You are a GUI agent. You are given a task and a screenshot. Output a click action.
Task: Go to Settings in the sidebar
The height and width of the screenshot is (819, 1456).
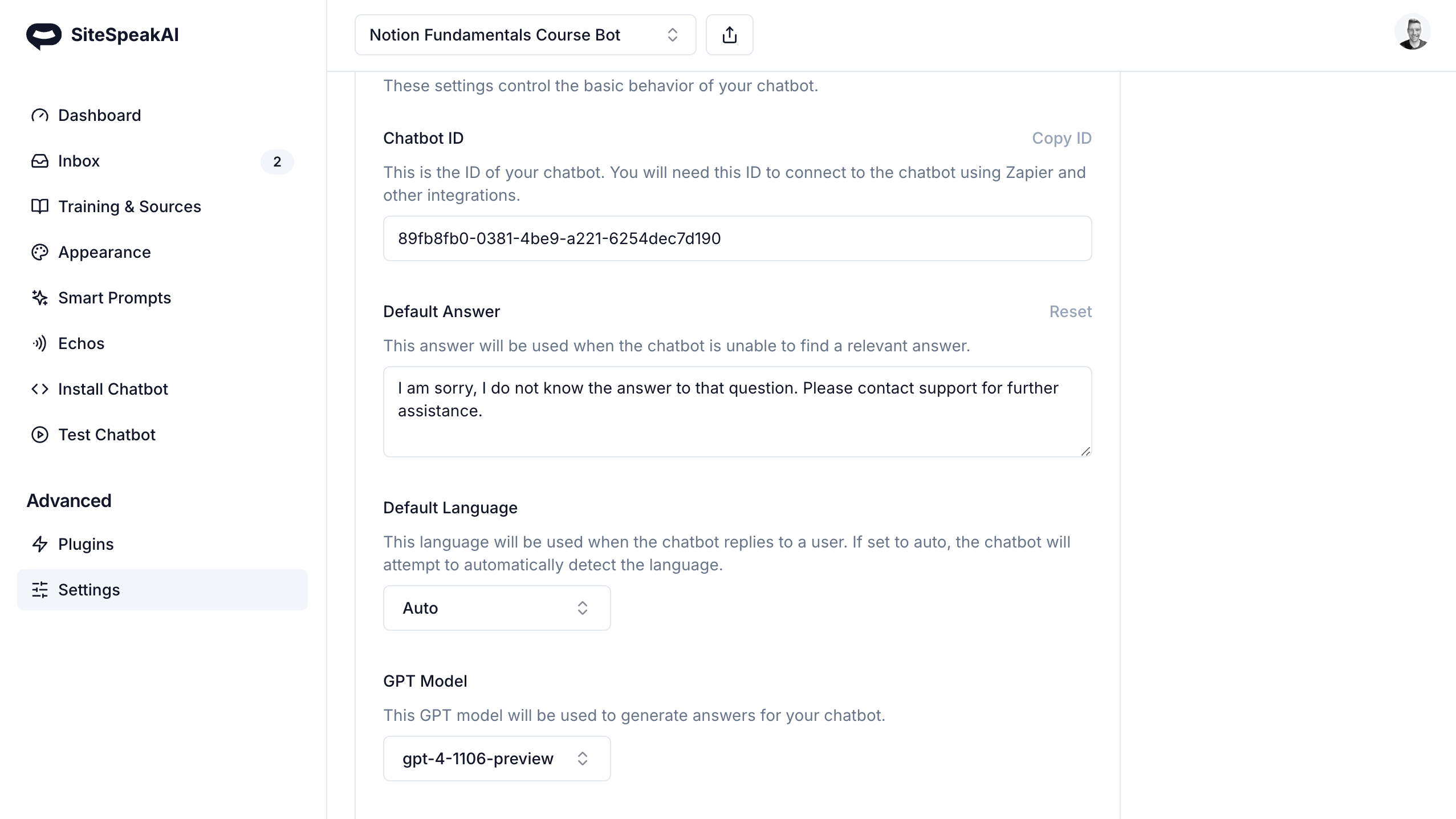[x=162, y=590]
